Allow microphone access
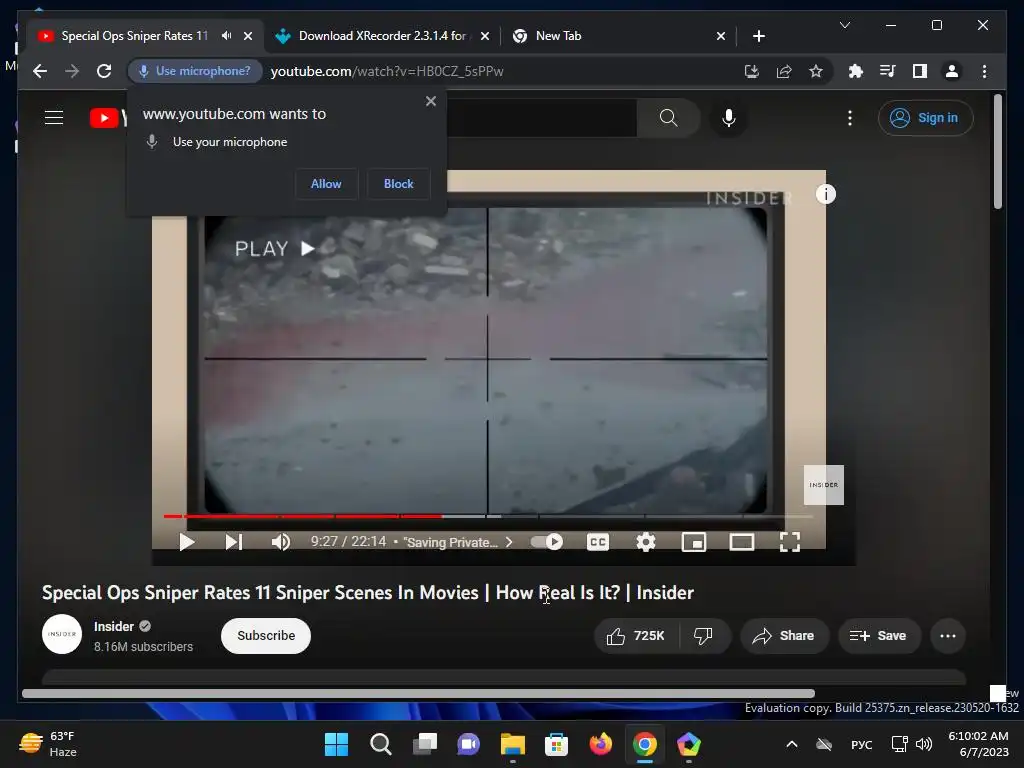Screen dimensions: 1024x768 pyautogui.click(x=326, y=184)
